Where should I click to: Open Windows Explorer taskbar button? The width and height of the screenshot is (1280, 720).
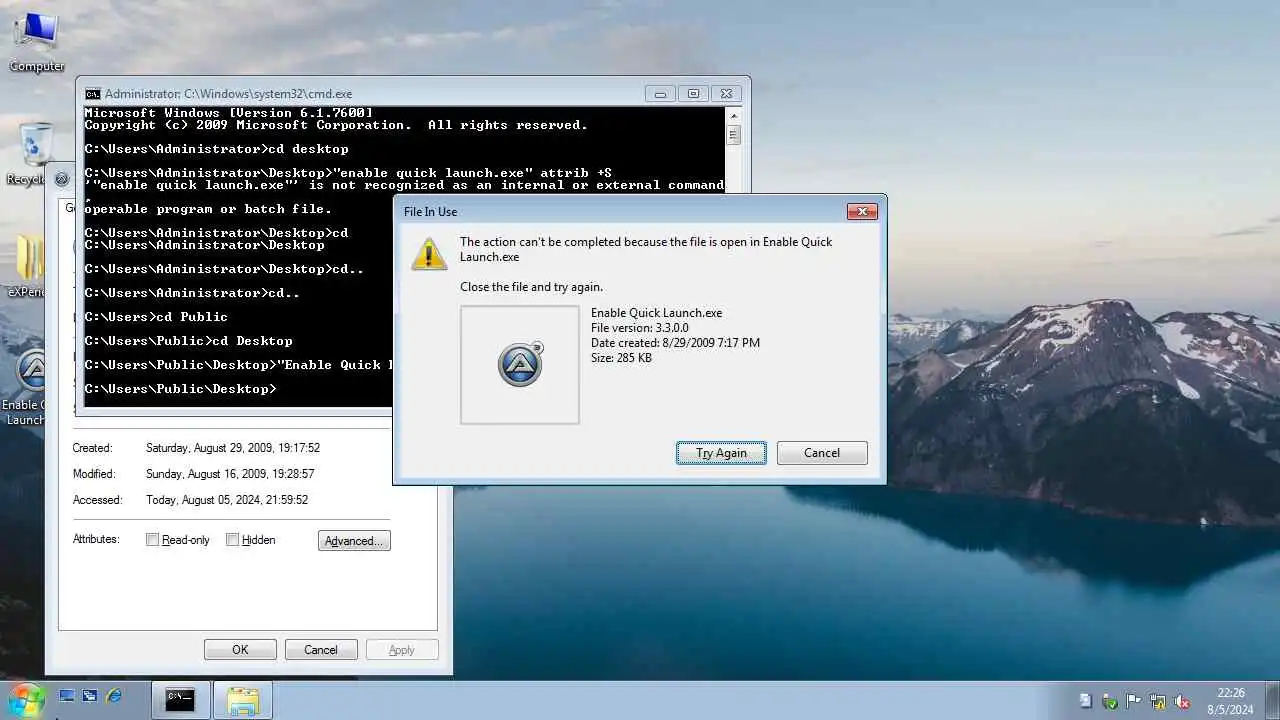243,700
